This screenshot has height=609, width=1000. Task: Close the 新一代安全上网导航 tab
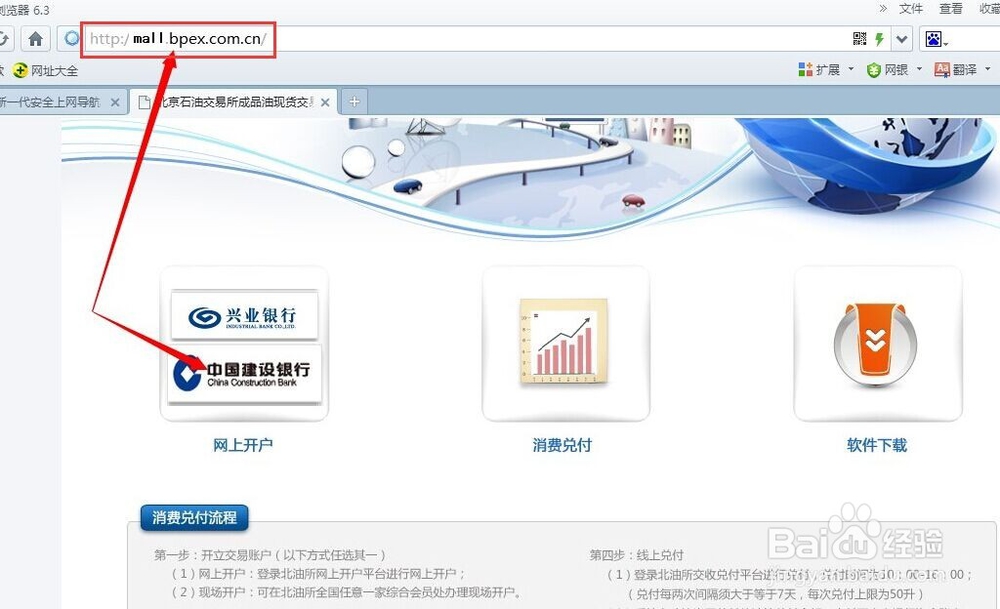pyautogui.click(x=115, y=102)
